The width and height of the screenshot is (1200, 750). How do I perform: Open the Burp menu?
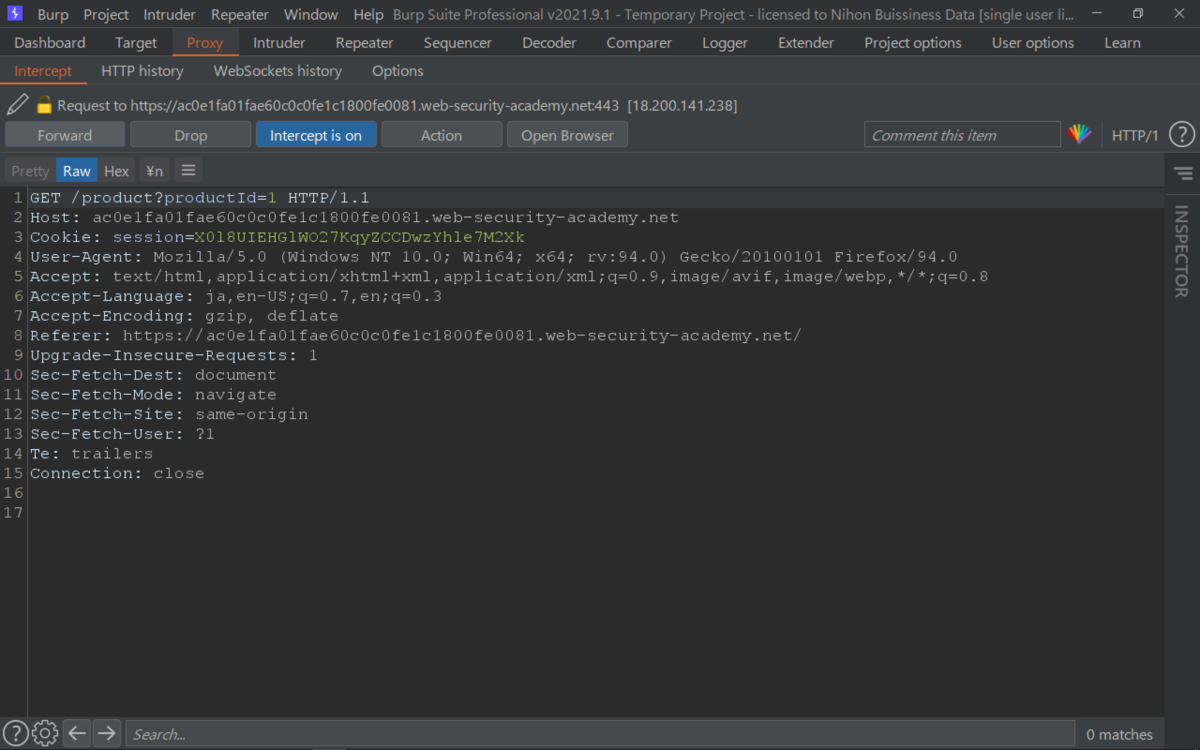click(x=53, y=14)
